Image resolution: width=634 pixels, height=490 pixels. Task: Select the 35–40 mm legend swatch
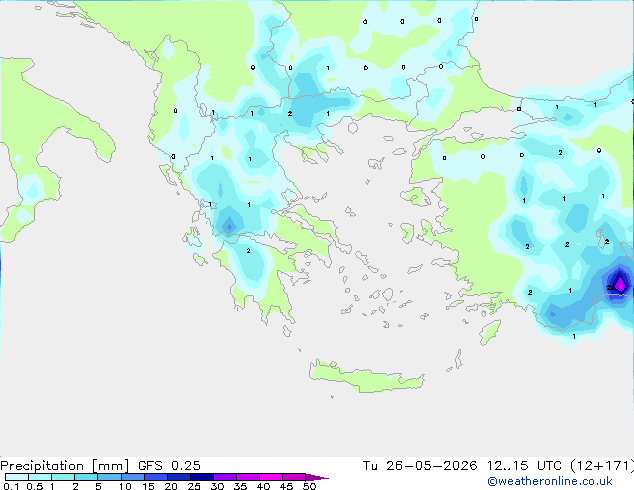(x=247, y=477)
